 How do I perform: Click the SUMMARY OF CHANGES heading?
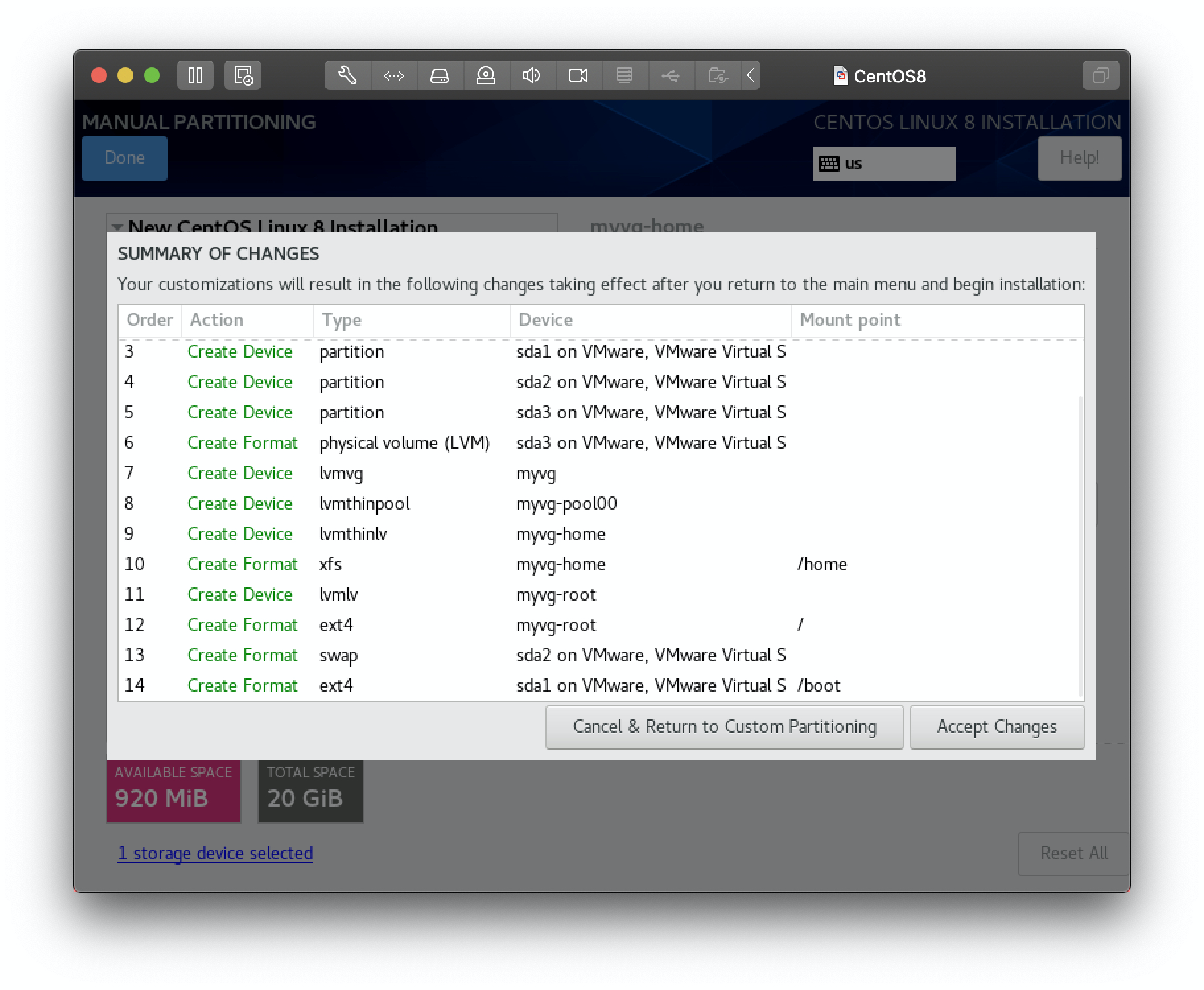coord(218,254)
